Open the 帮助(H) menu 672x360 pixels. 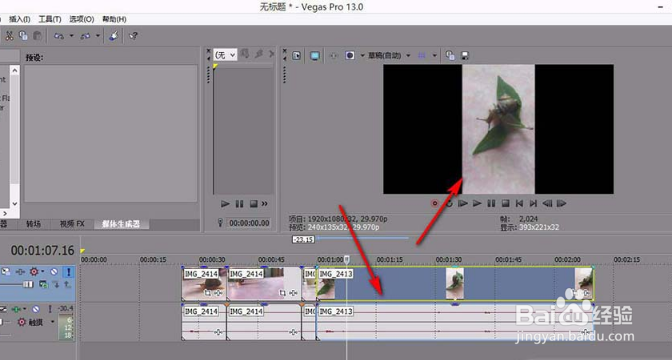[114, 19]
